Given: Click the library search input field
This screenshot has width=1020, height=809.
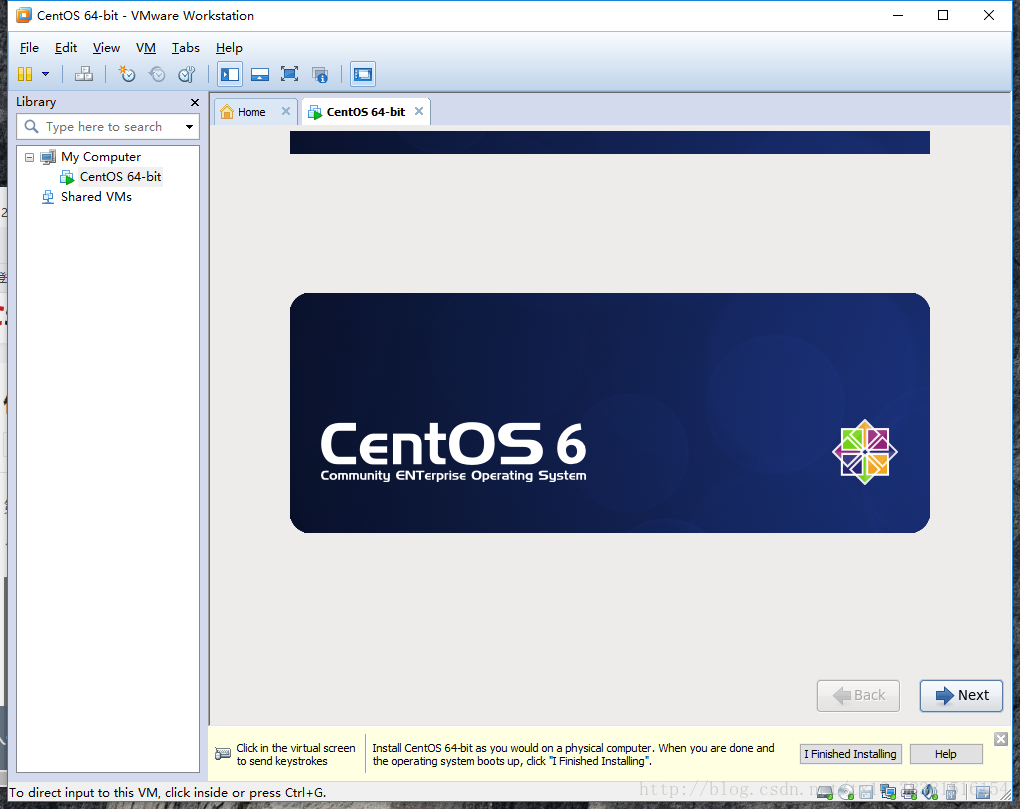Looking at the screenshot, I should click(x=104, y=127).
